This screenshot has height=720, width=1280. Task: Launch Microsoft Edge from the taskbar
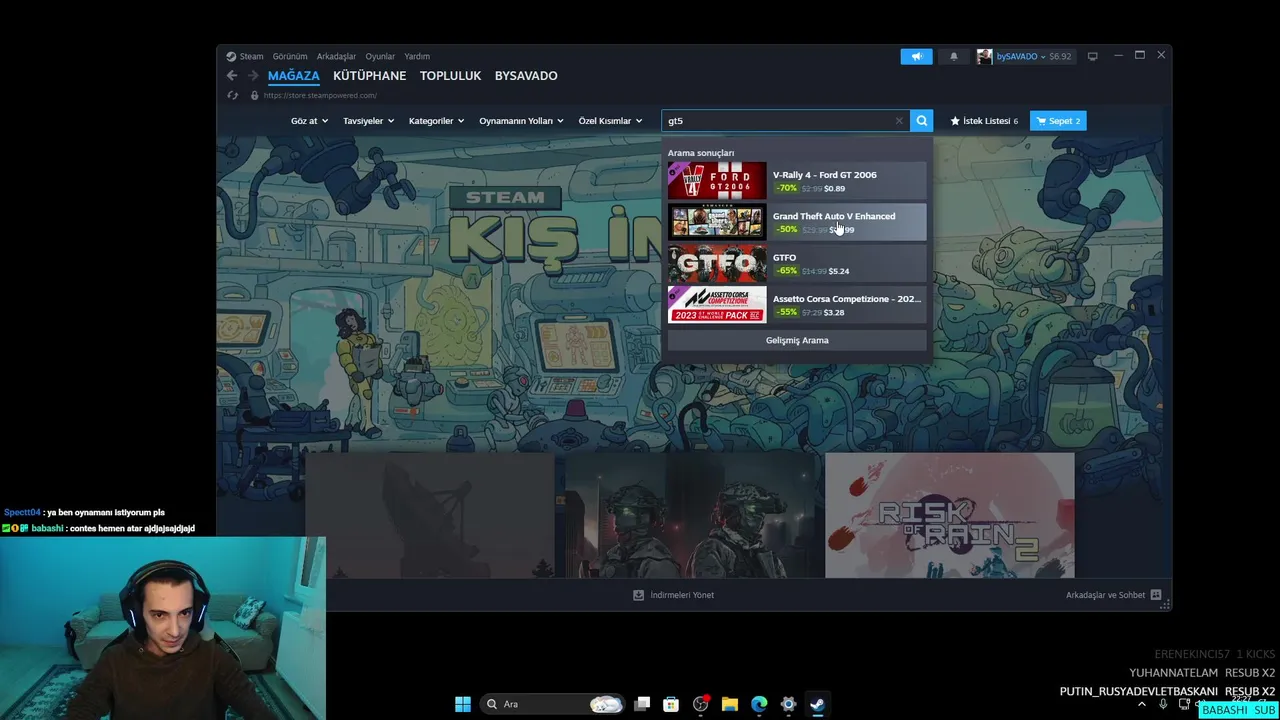[x=759, y=704]
